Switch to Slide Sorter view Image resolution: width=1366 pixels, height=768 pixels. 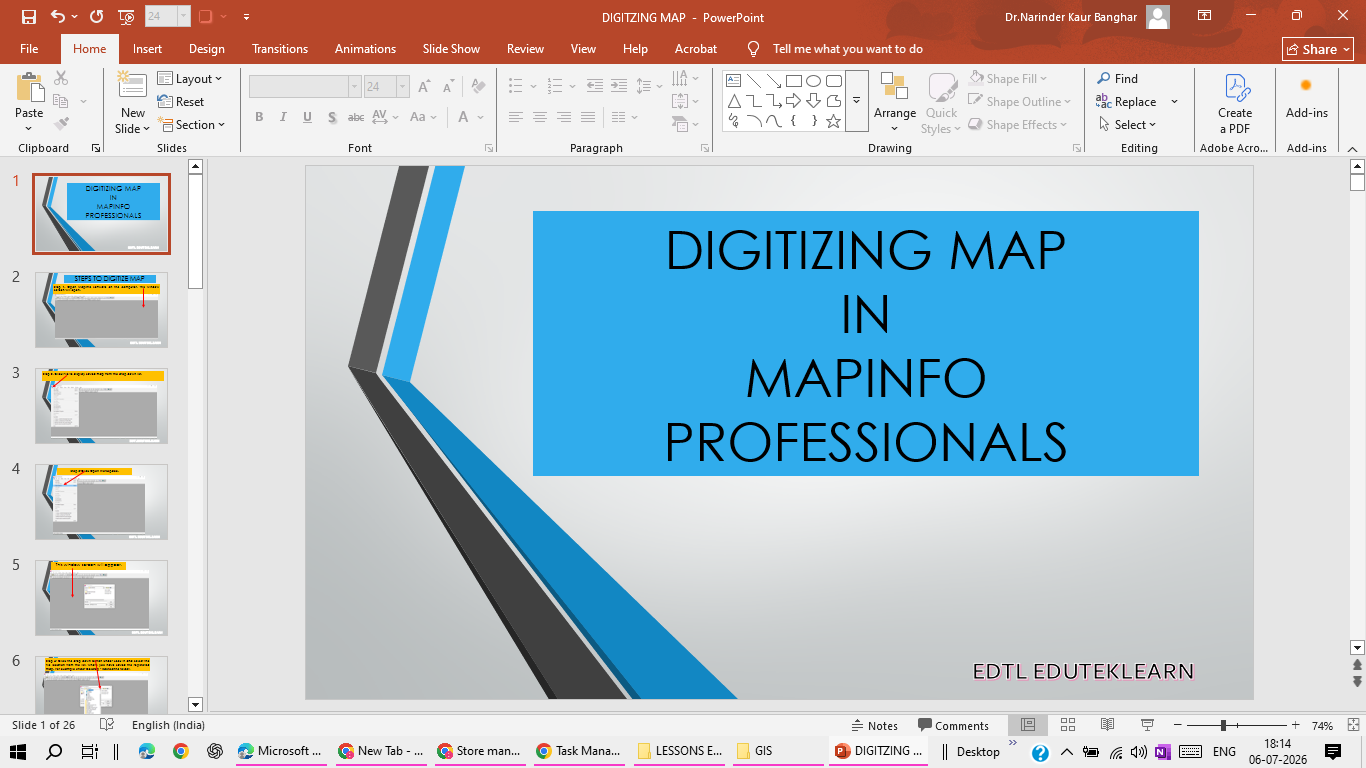1067,725
